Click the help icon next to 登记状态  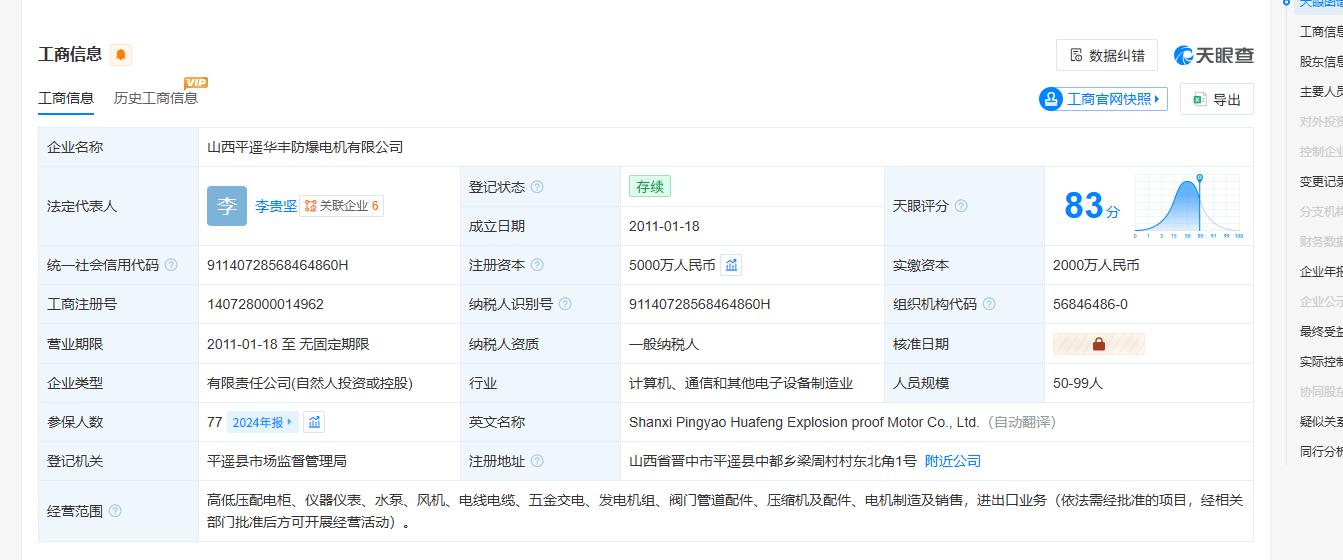point(537,187)
